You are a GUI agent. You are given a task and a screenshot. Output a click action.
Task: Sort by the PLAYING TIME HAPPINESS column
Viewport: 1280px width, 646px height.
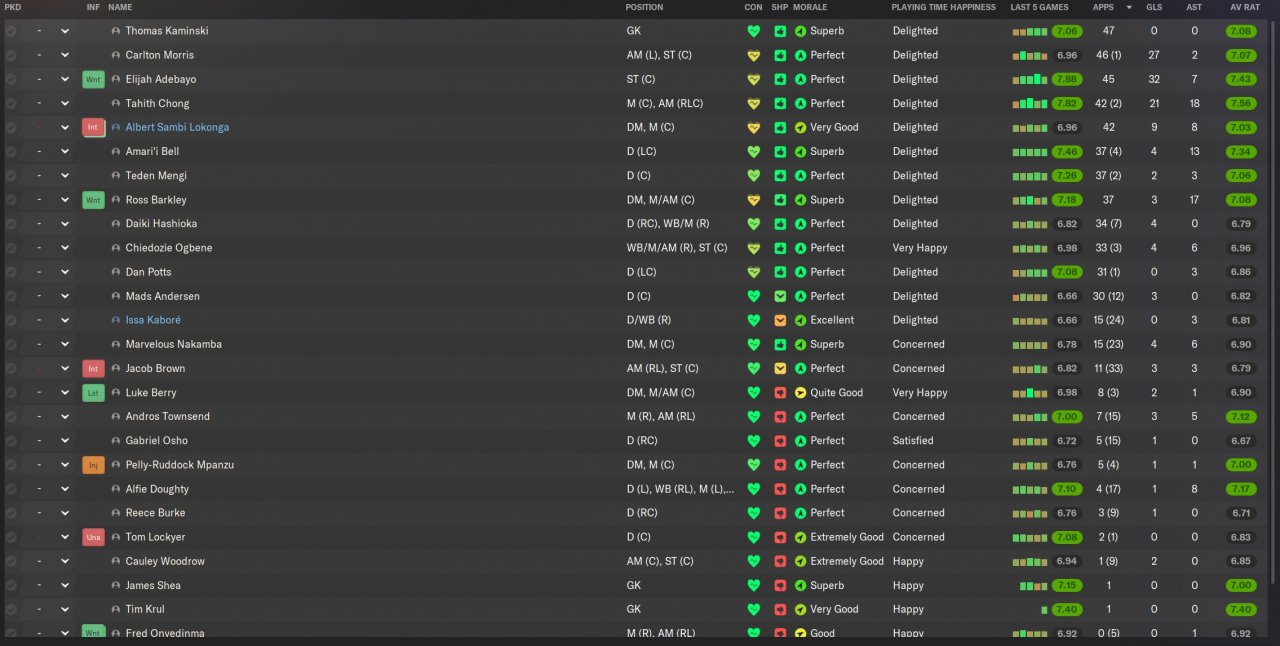944,7
